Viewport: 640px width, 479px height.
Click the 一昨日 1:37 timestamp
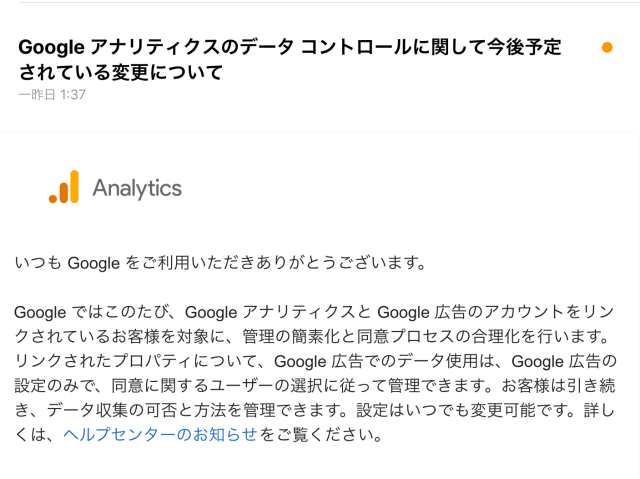click(x=52, y=95)
